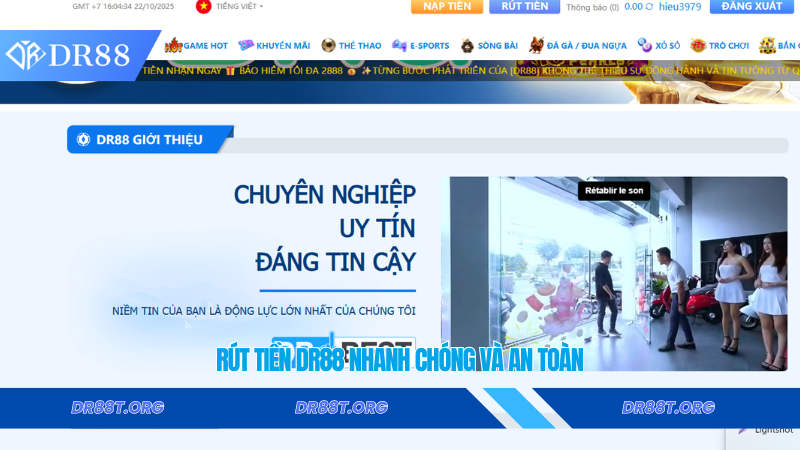Click the Bắn Cá icon at menu end
Screen dimensions: 800x450
(767, 45)
